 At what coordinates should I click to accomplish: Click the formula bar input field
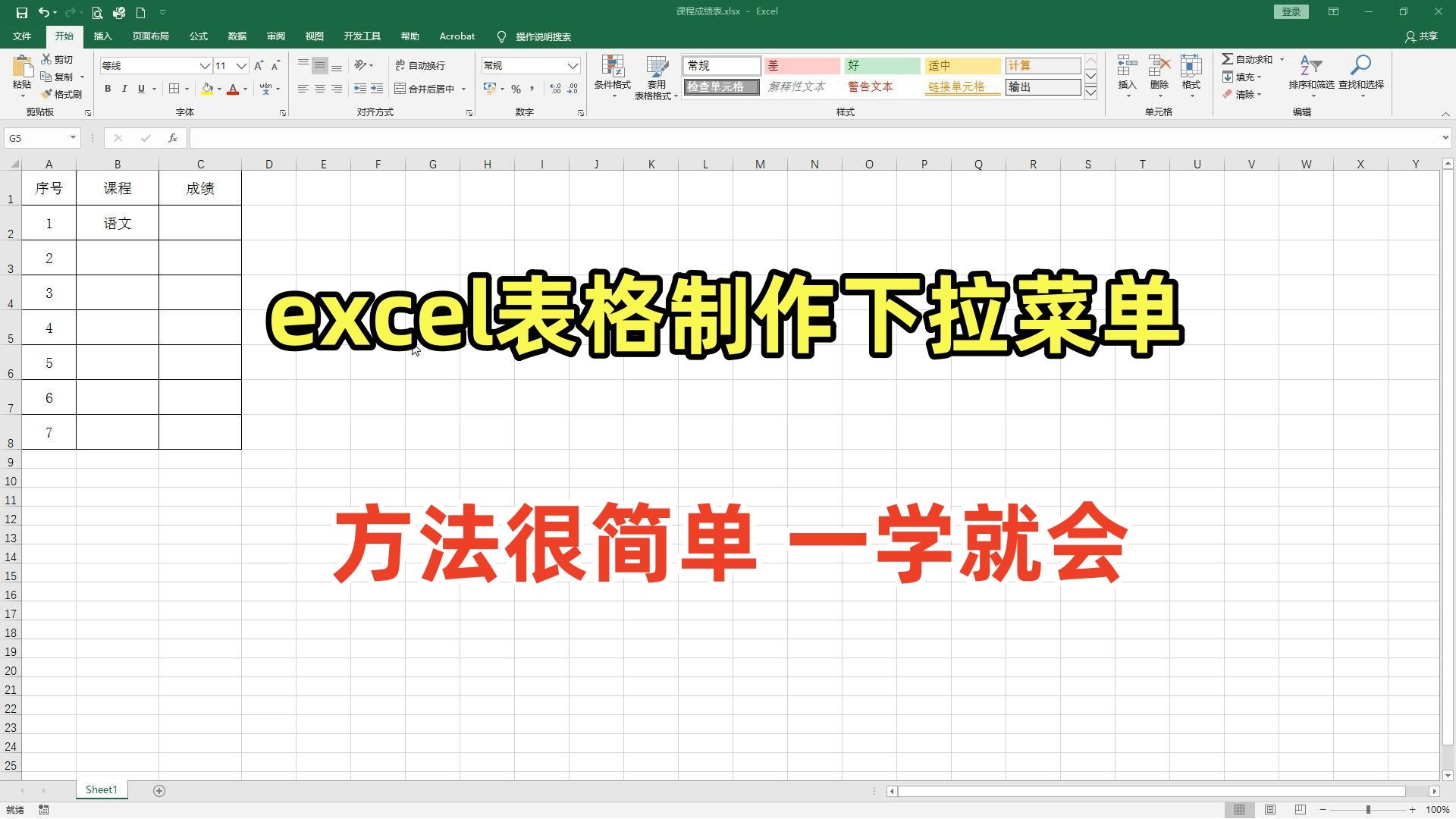coord(816,138)
